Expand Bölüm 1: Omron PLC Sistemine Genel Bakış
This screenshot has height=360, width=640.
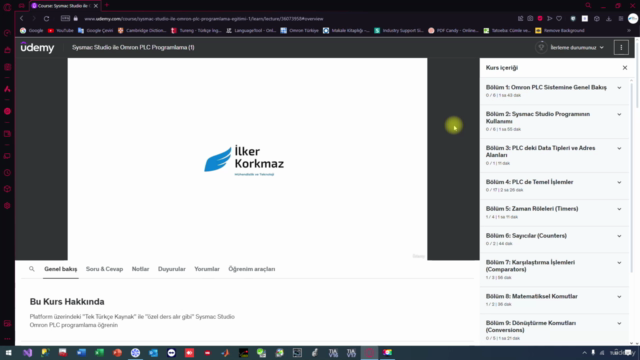(x=554, y=91)
